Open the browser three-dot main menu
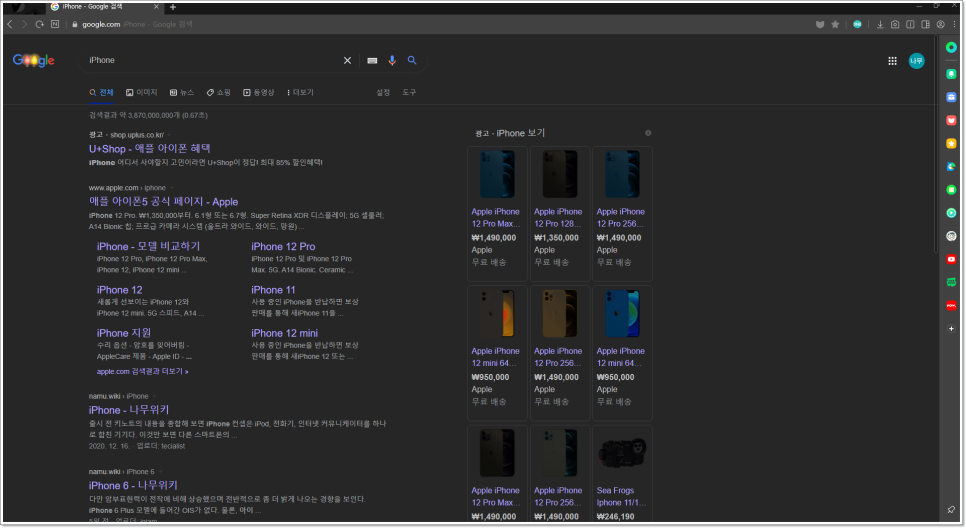The image size is (966, 528). 954,24
